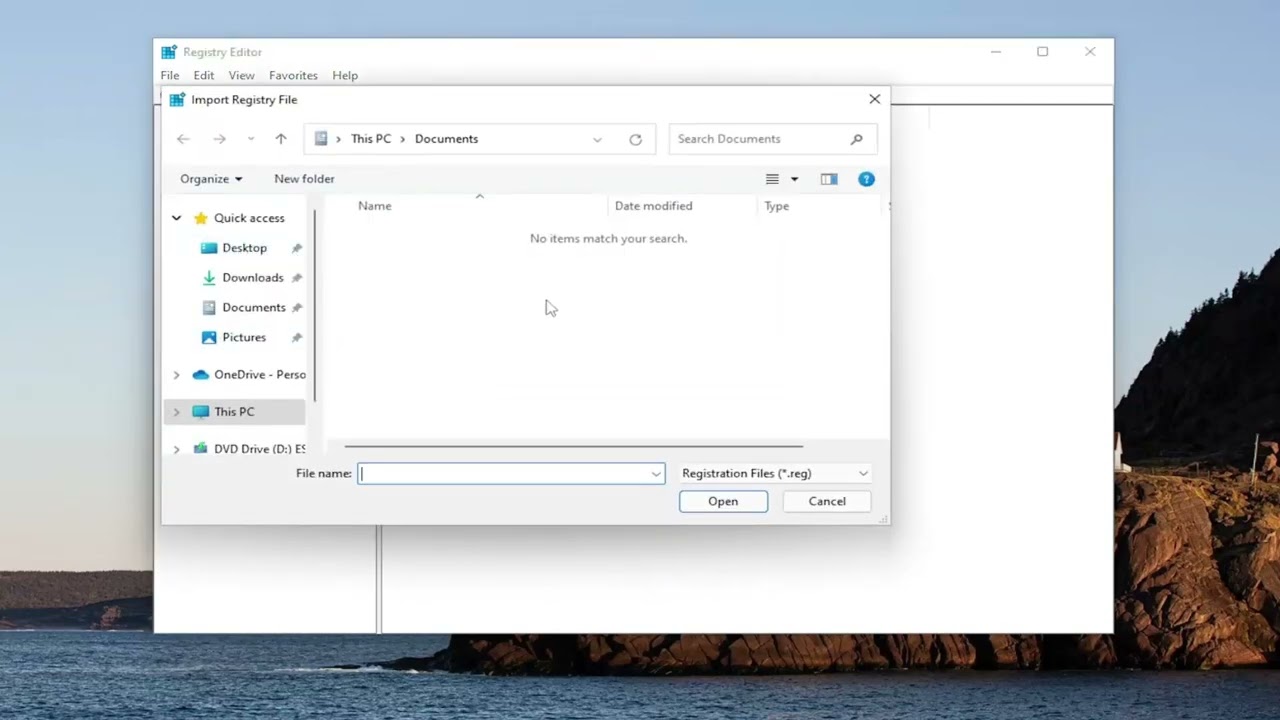
Task: Sort by the Date modified column
Action: [x=653, y=206]
